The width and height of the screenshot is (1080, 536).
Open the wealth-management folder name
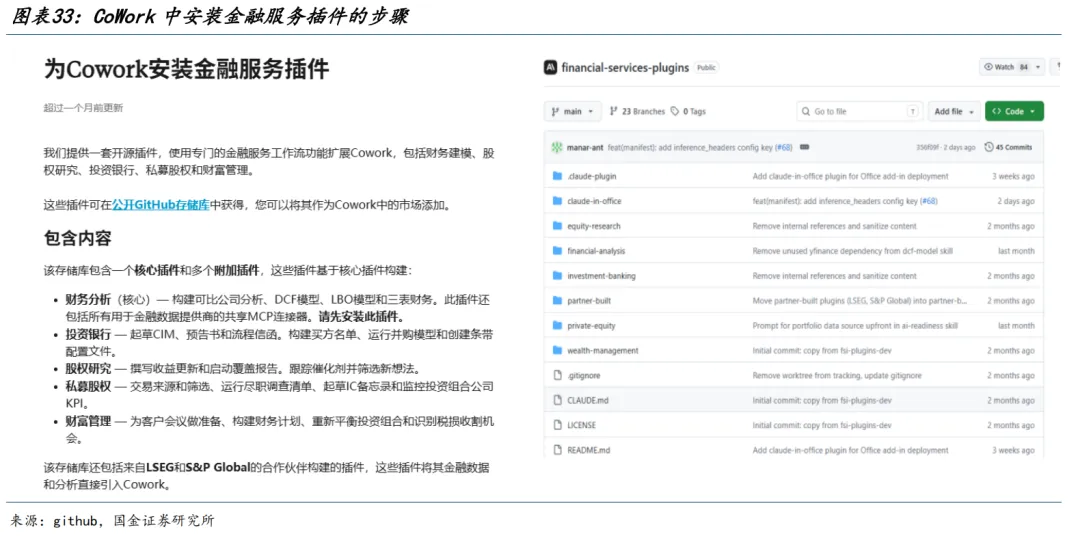603,351
